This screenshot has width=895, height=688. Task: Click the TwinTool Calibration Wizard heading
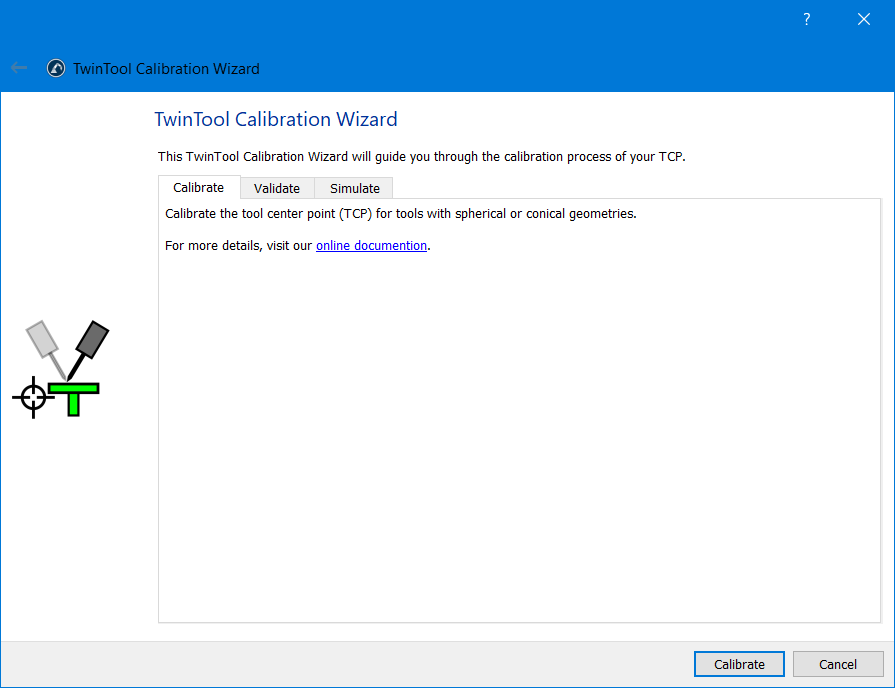pos(276,119)
